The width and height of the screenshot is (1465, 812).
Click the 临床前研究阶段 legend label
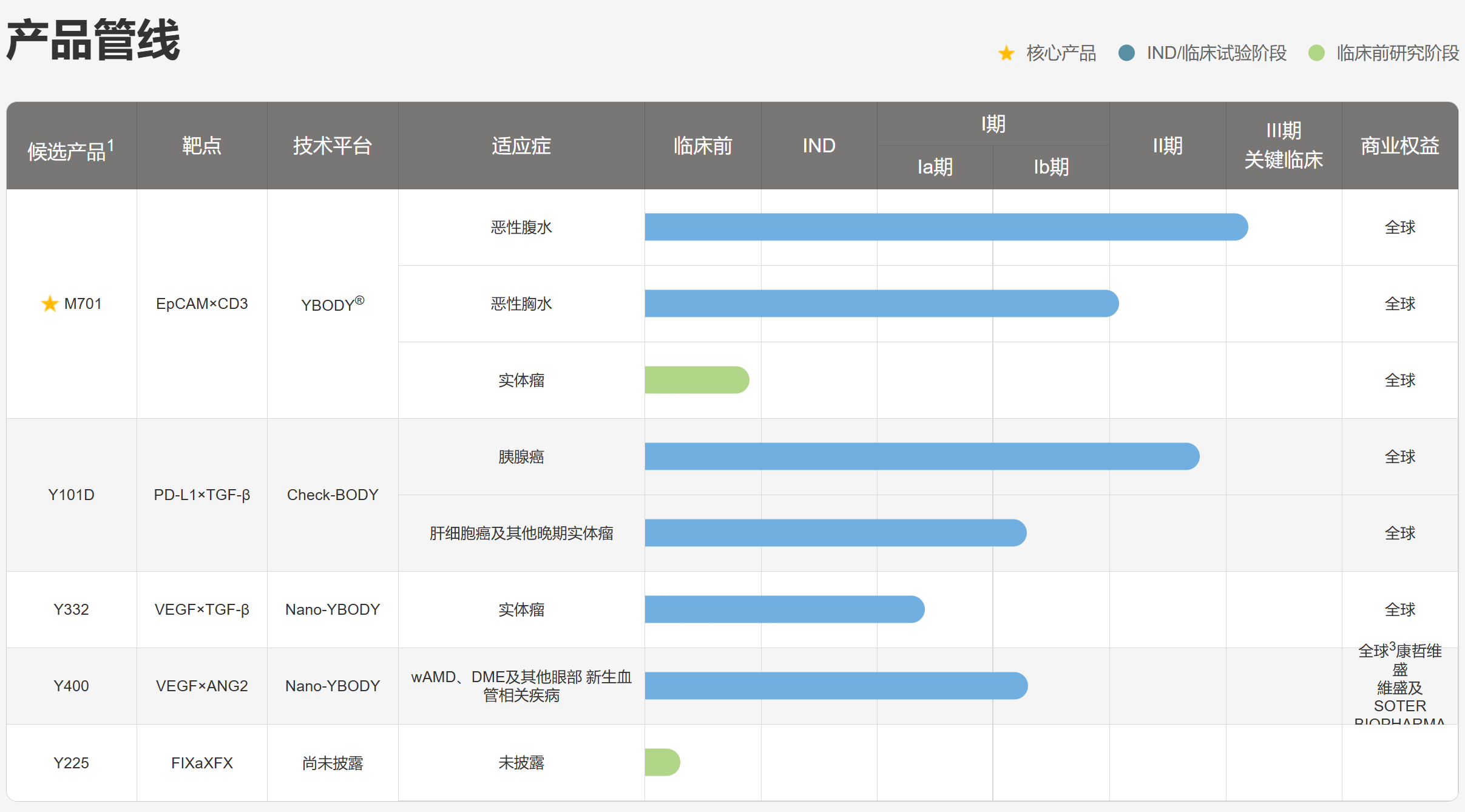click(1398, 53)
